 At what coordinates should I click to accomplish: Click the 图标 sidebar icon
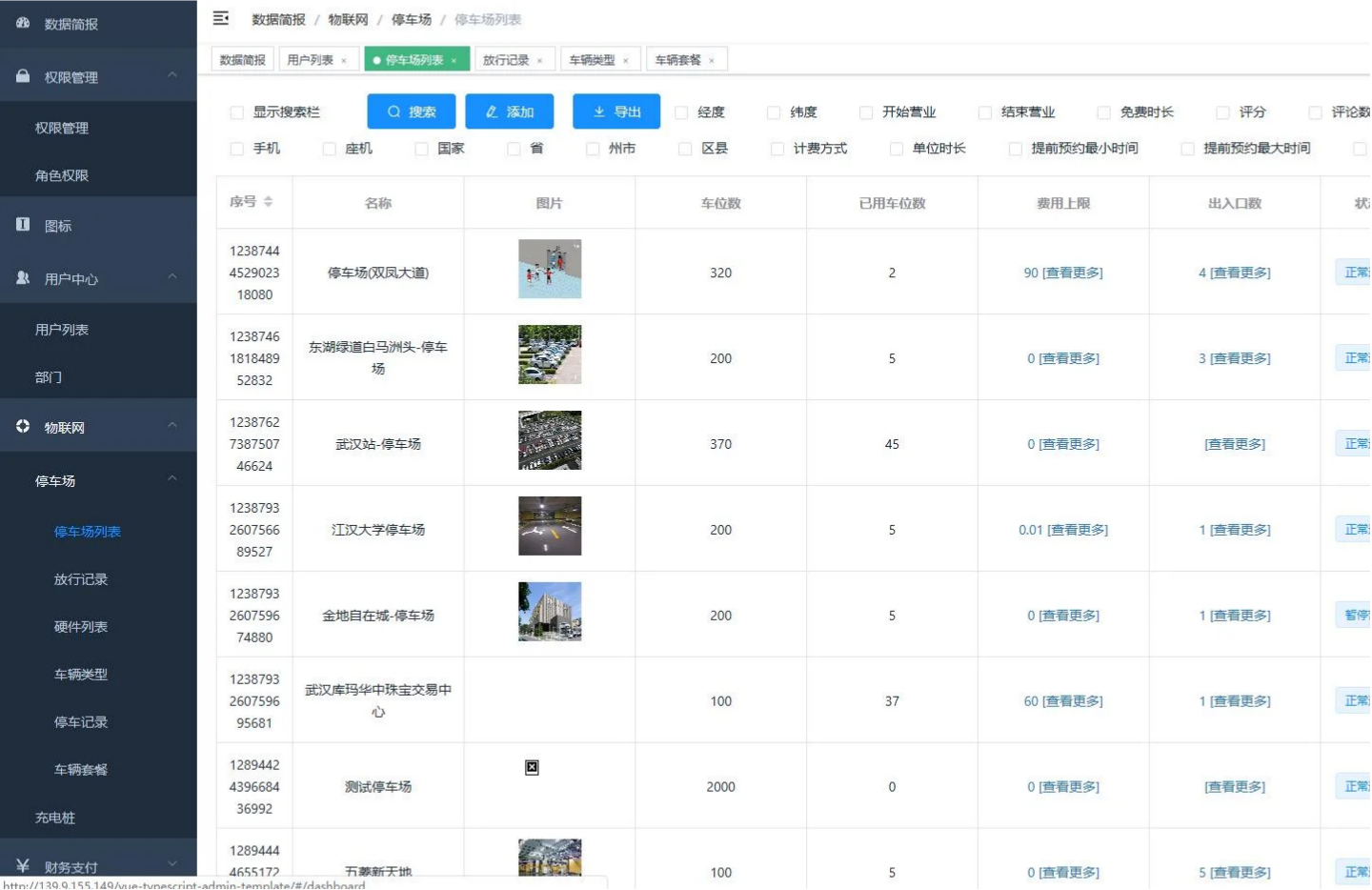point(21,225)
